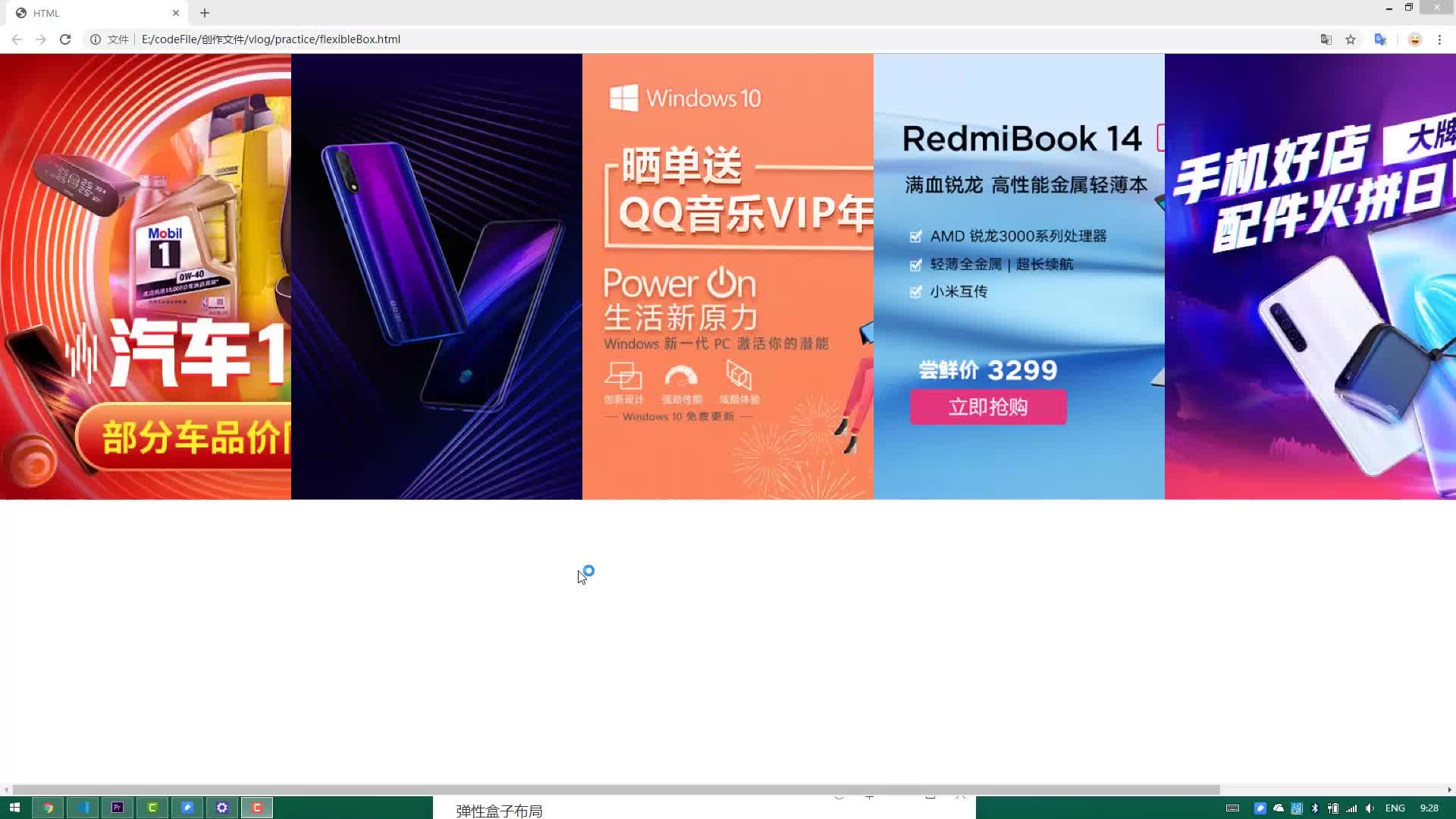Click the browser forward arrow
This screenshot has height=819, width=1456.
41,39
